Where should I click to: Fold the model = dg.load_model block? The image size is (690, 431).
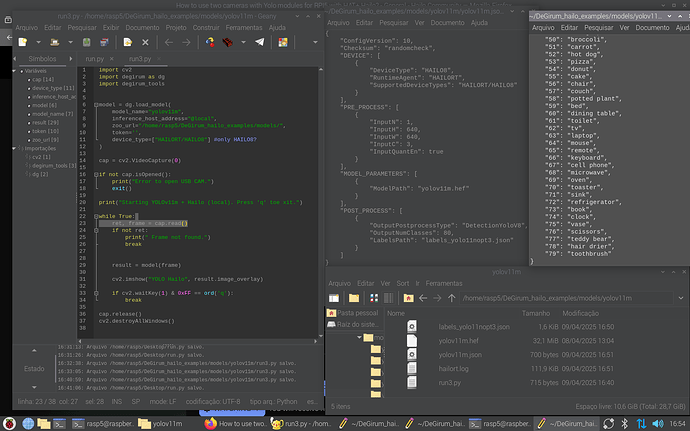tap(96, 103)
